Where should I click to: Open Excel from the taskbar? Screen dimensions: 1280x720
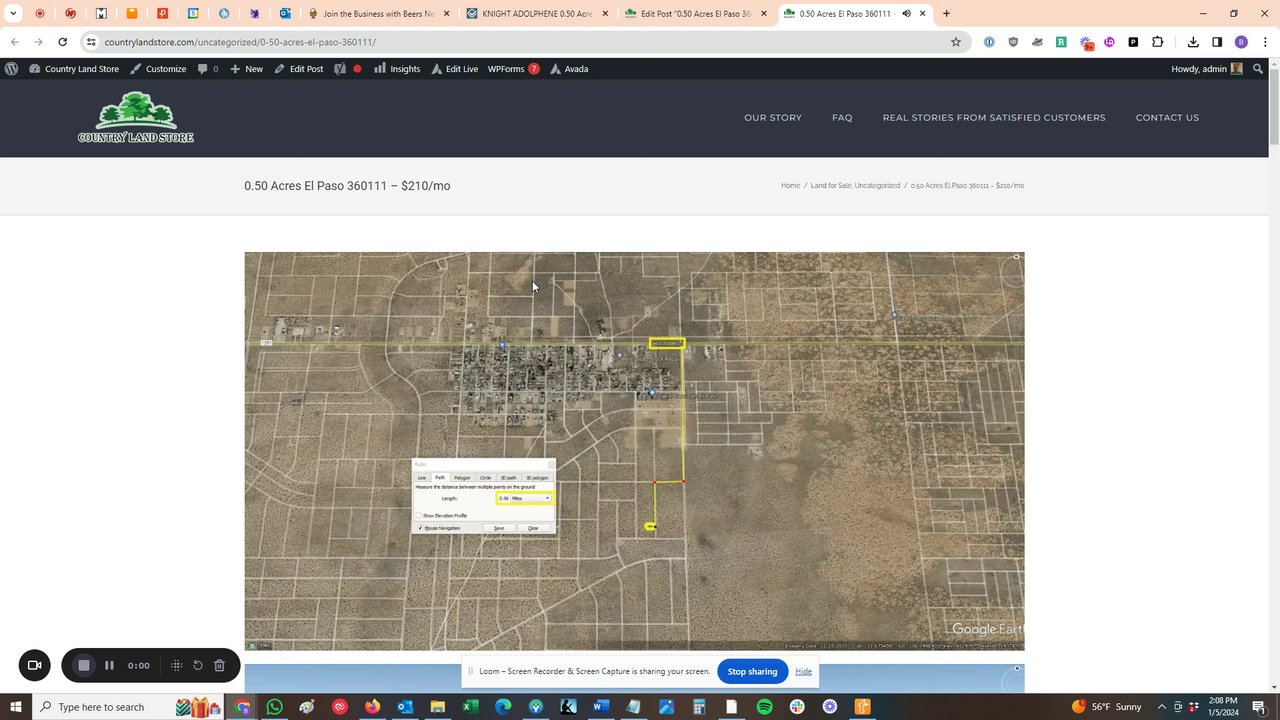[470, 707]
